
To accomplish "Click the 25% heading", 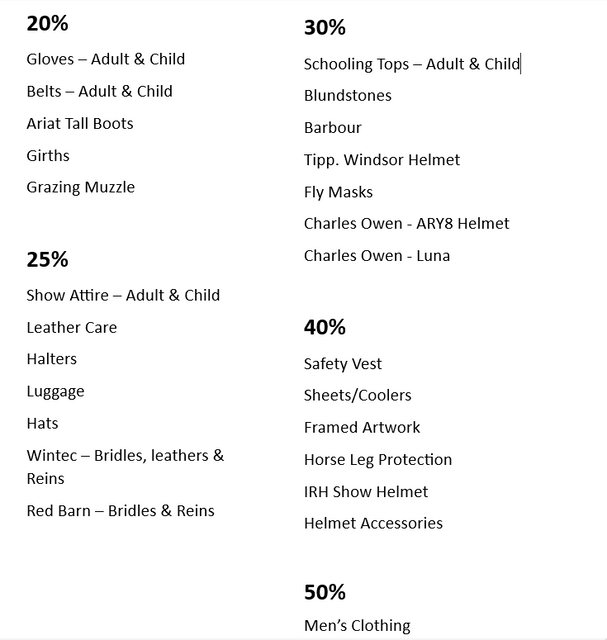I will [x=47, y=260].
